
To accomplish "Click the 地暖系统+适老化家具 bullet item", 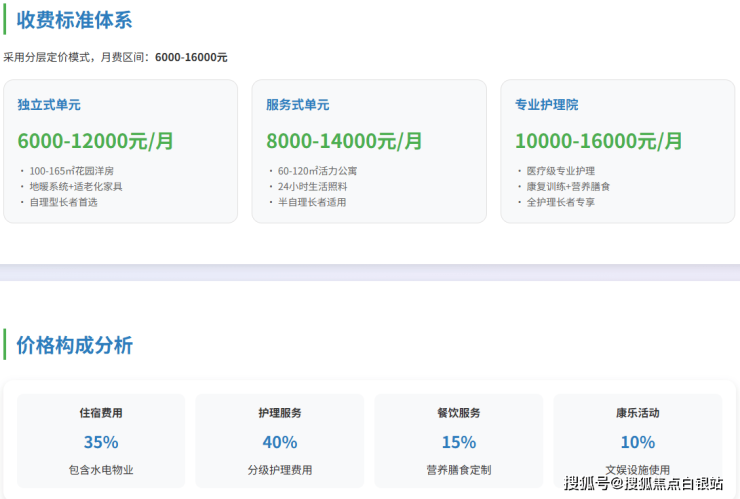I will 75,186.
